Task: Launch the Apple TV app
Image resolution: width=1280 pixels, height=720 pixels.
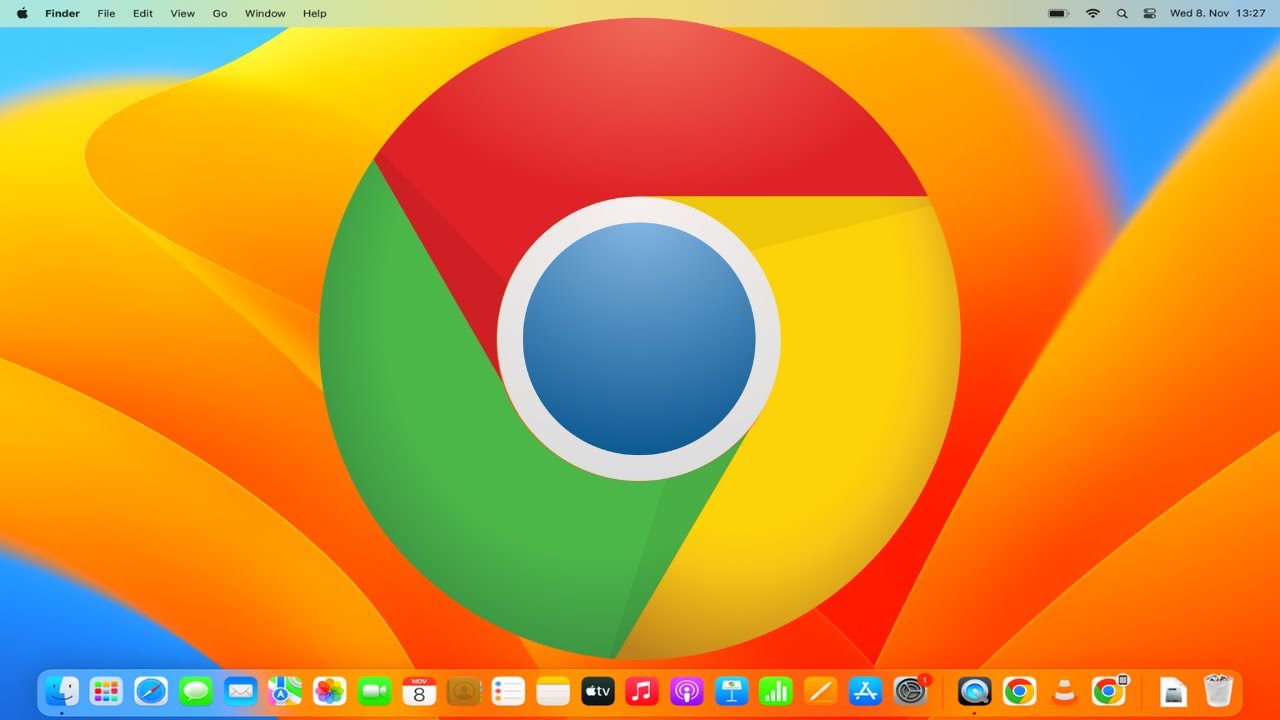Action: point(597,690)
